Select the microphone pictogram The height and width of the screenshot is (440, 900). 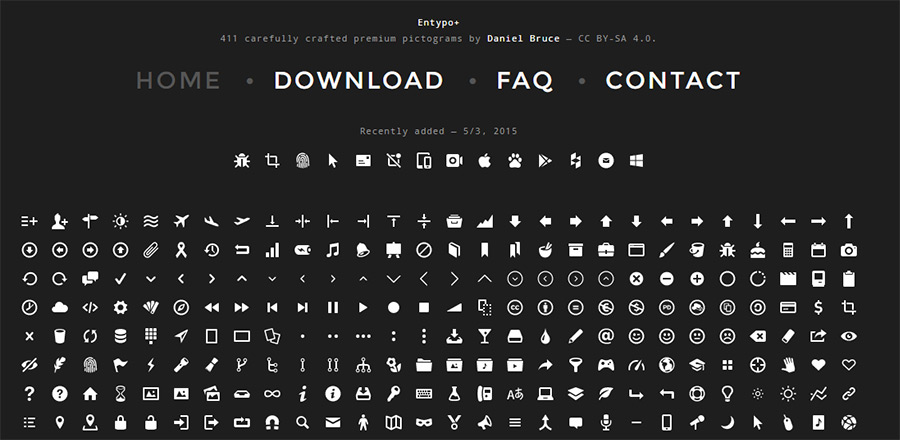605,422
